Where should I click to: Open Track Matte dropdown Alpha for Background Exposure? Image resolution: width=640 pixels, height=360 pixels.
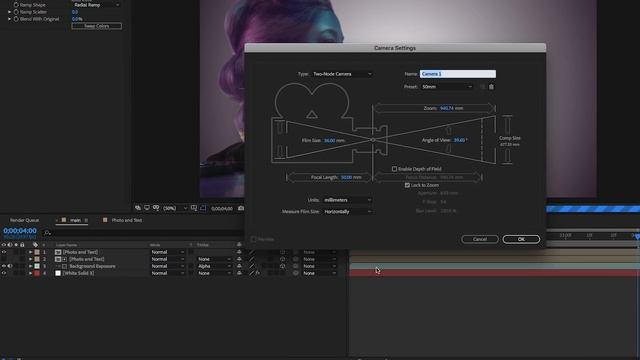coord(214,266)
